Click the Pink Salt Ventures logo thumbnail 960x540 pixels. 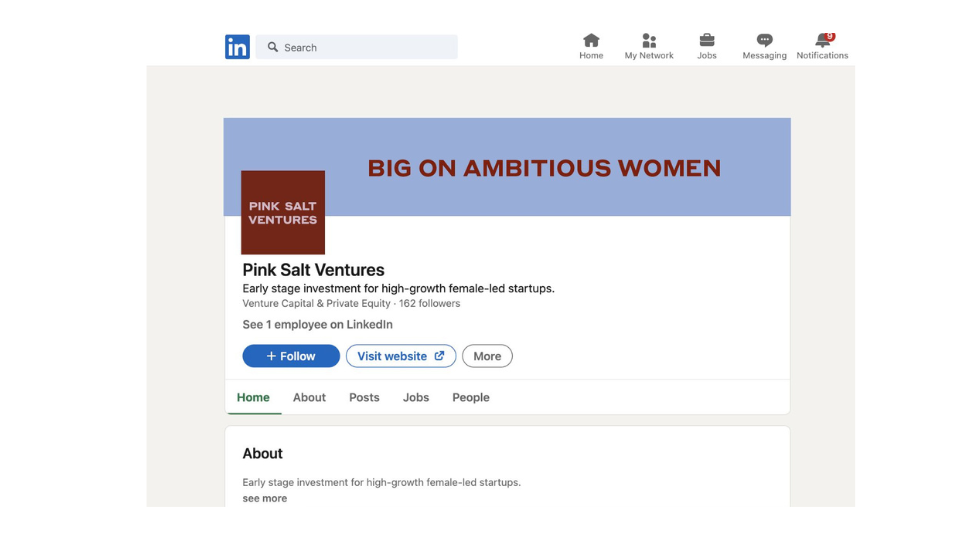click(283, 212)
